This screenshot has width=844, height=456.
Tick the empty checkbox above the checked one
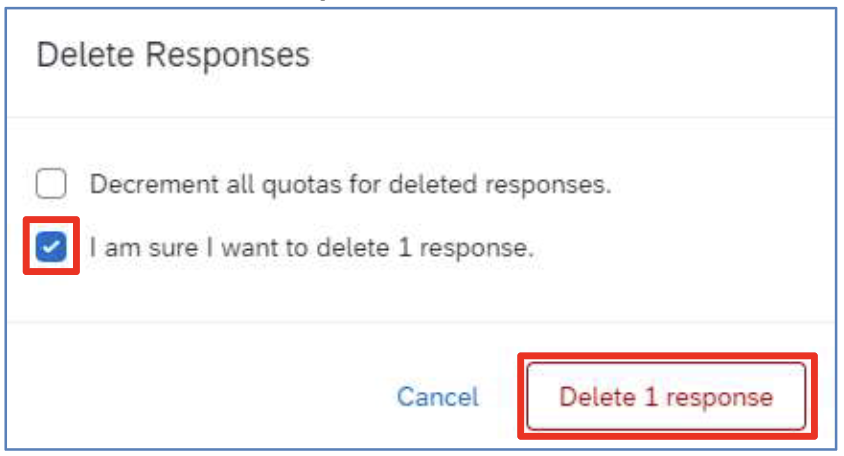(51, 184)
